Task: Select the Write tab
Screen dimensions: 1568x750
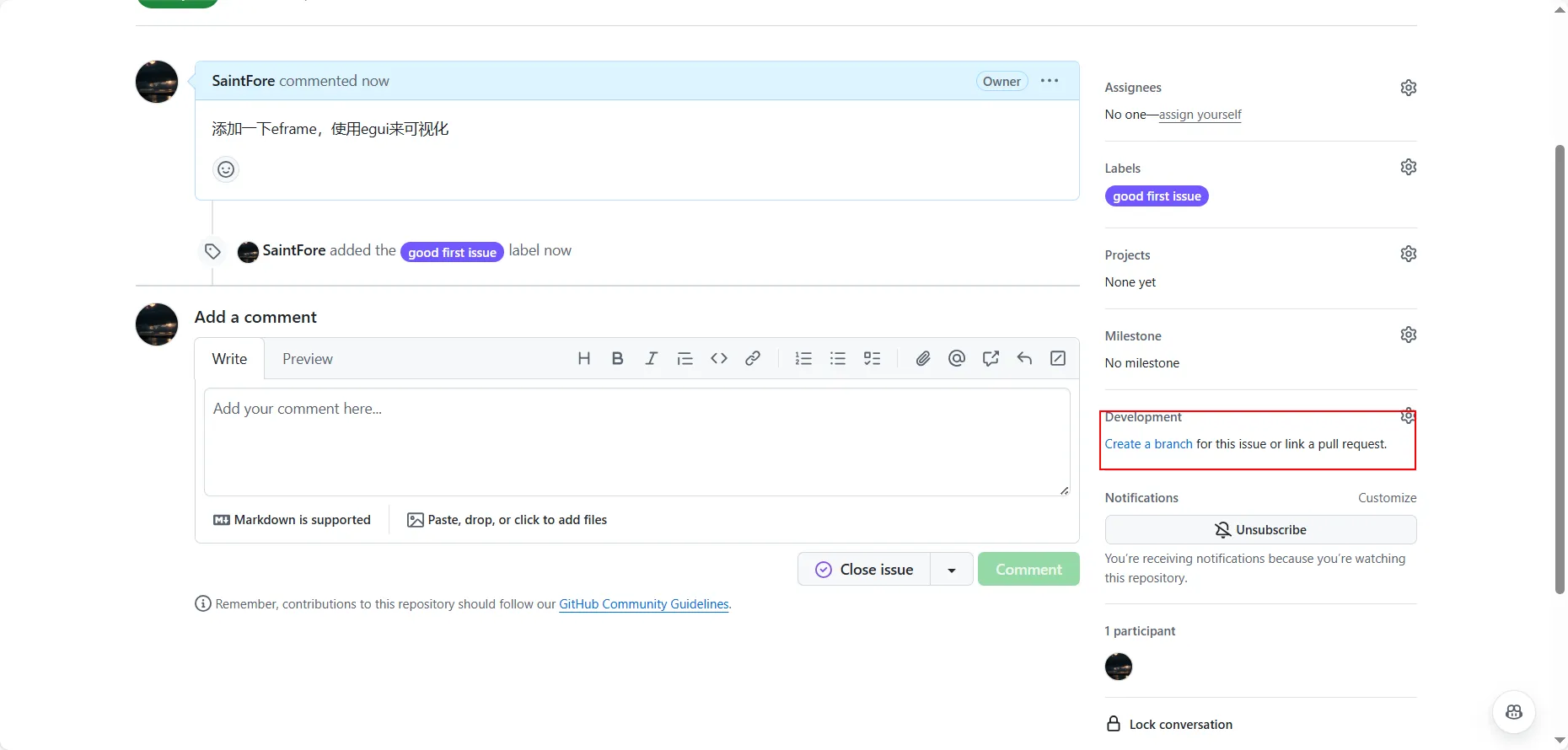Action: coord(229,359)
